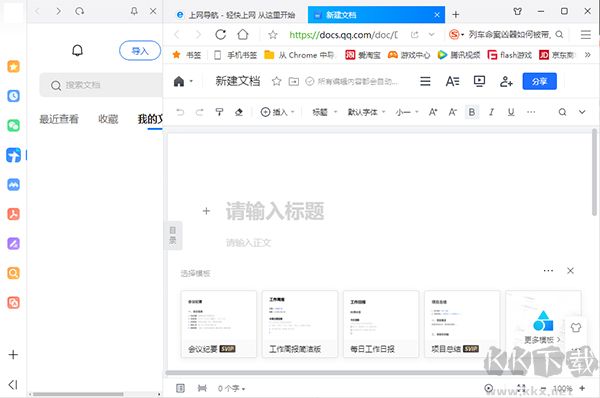This screenshot has width=600, height=398.
Task: Star the 新建文档 document
Action: coord(276,81)
